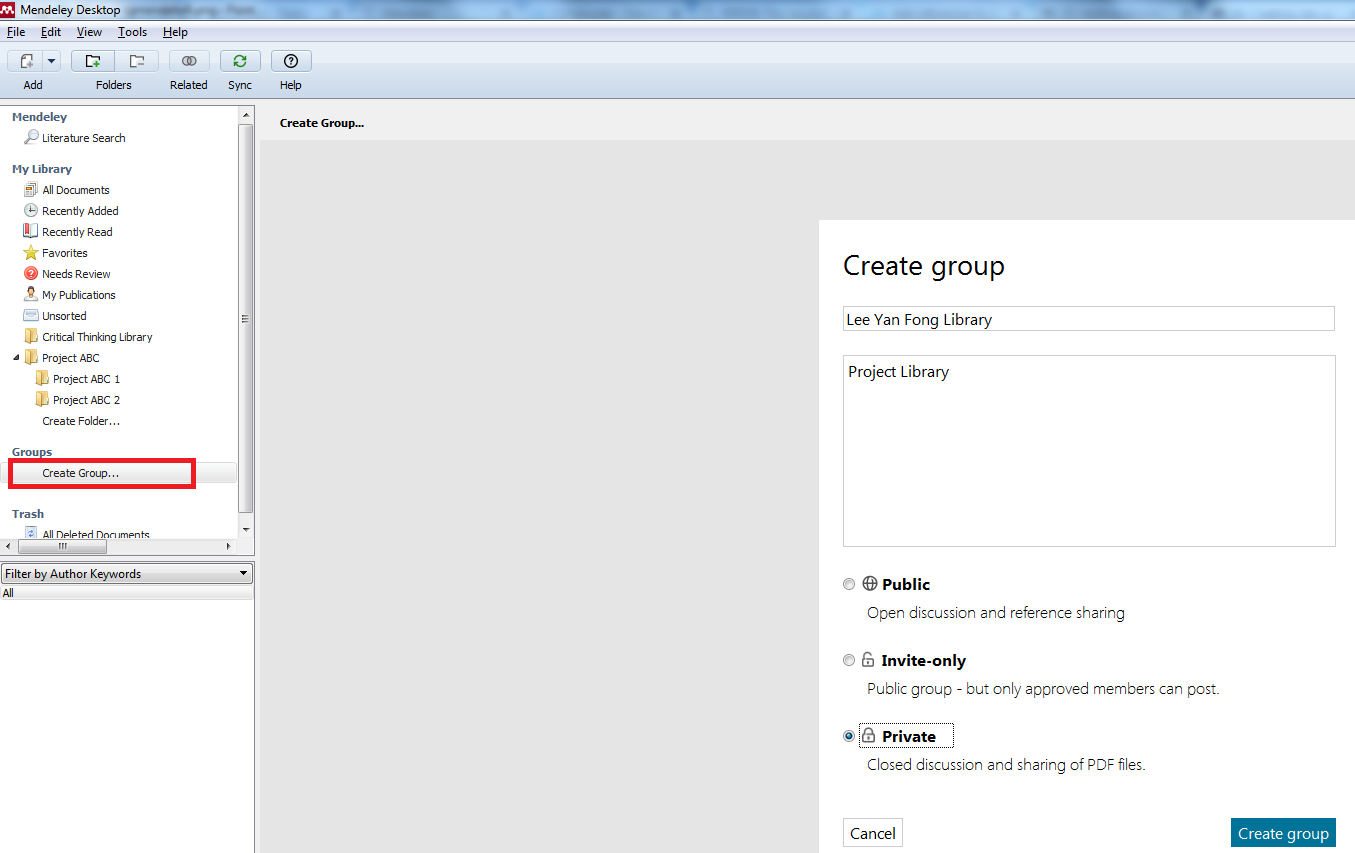1355x853 pixels.
Task: Click the Sync toolbar icon
Action: pyautogui.click(x=240, y=61)
